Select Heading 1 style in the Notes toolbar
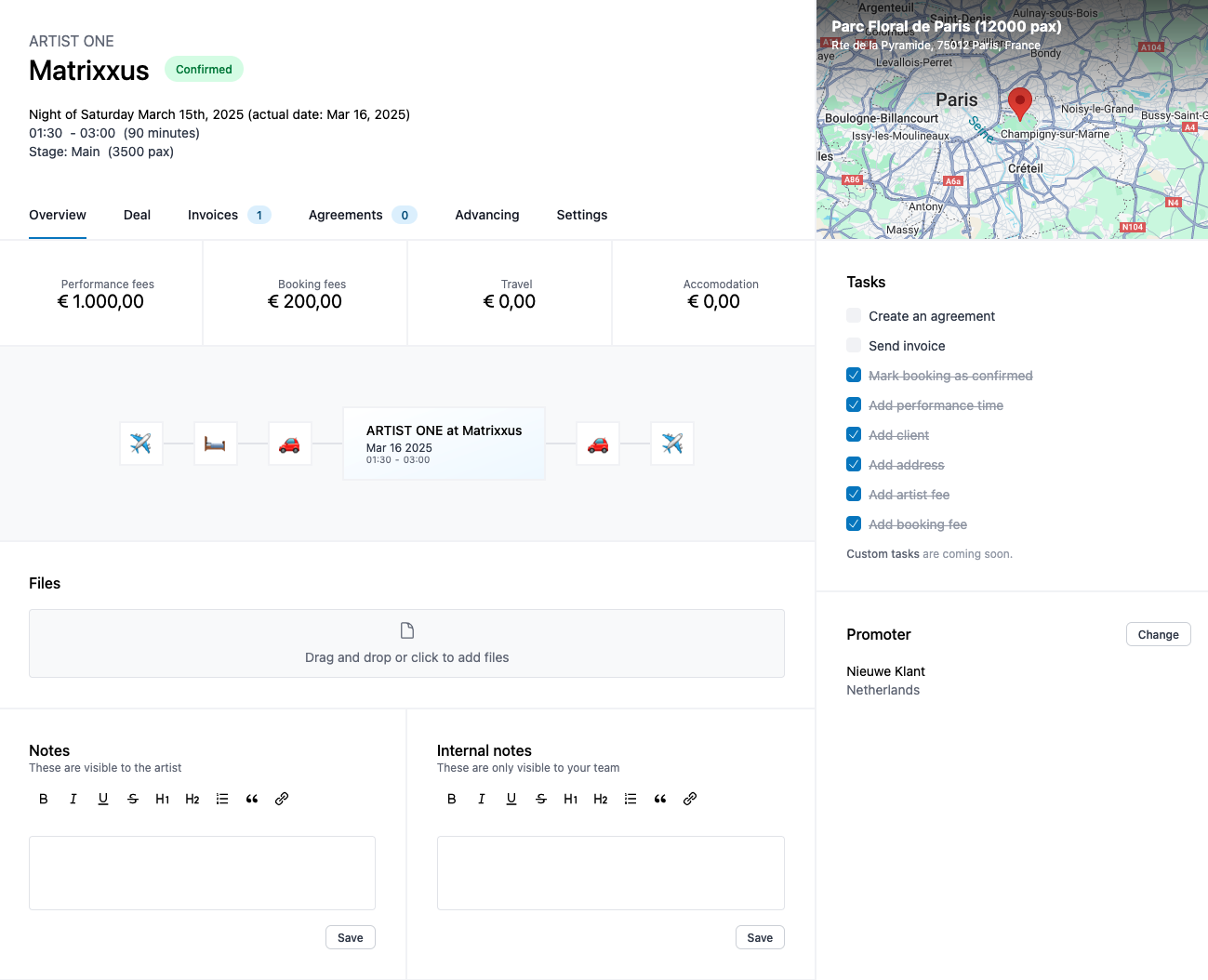This screenshot has width=1208, height=980. click(162, 798)
